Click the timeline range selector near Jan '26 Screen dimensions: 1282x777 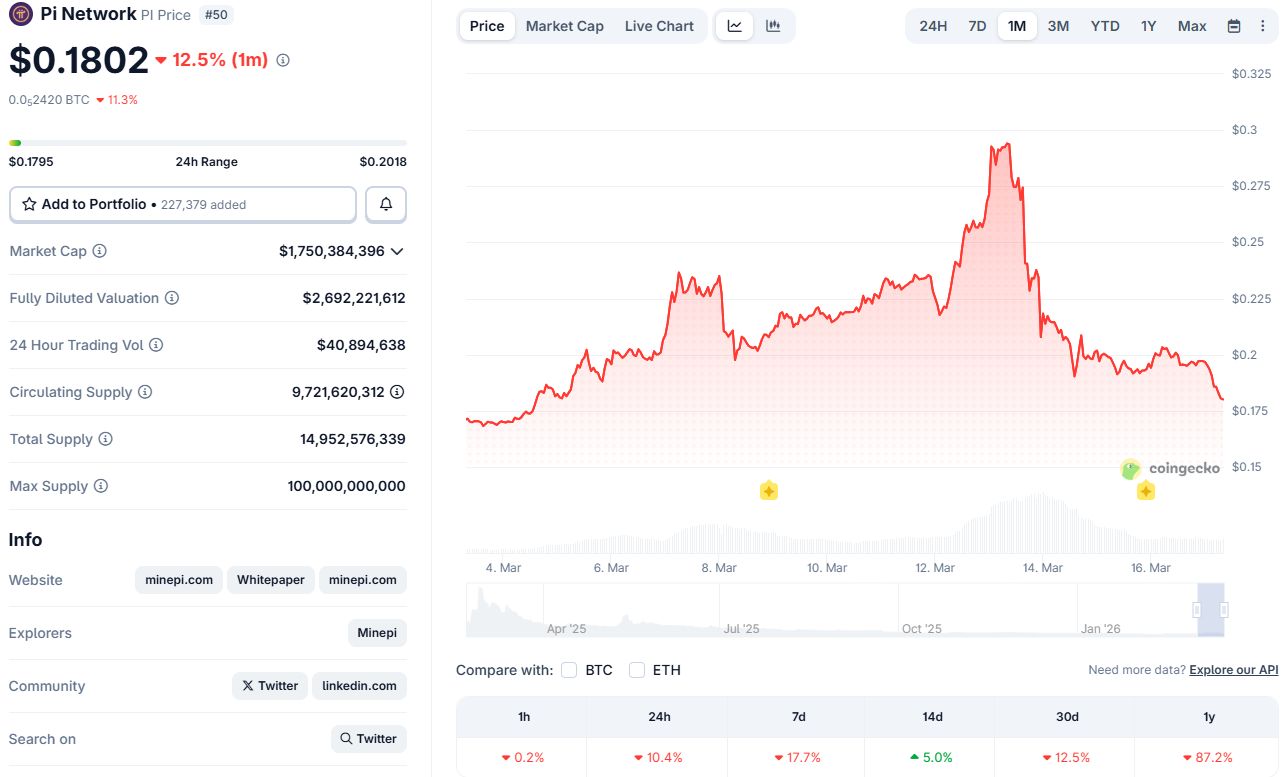[1210, 610]
